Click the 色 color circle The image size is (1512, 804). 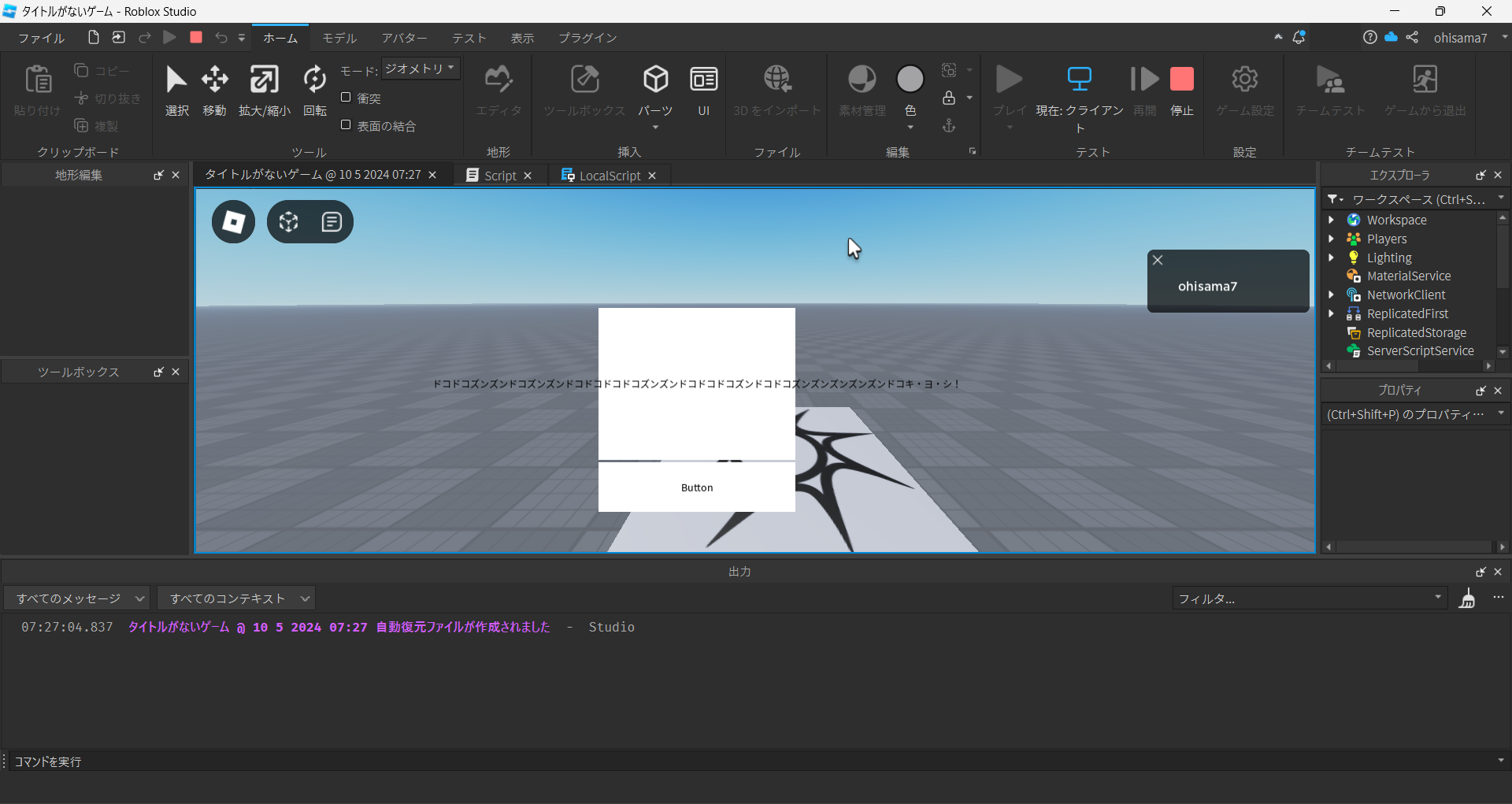tap(910, 80)
